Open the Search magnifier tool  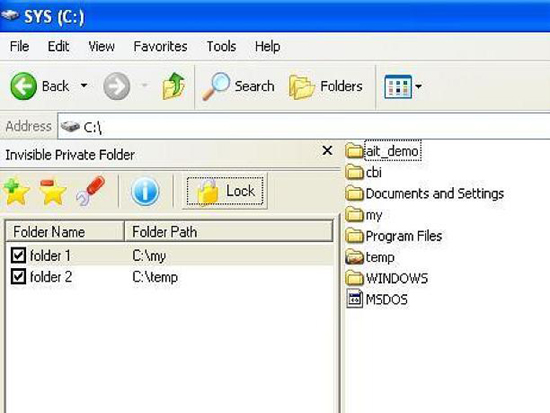(238, 86)
